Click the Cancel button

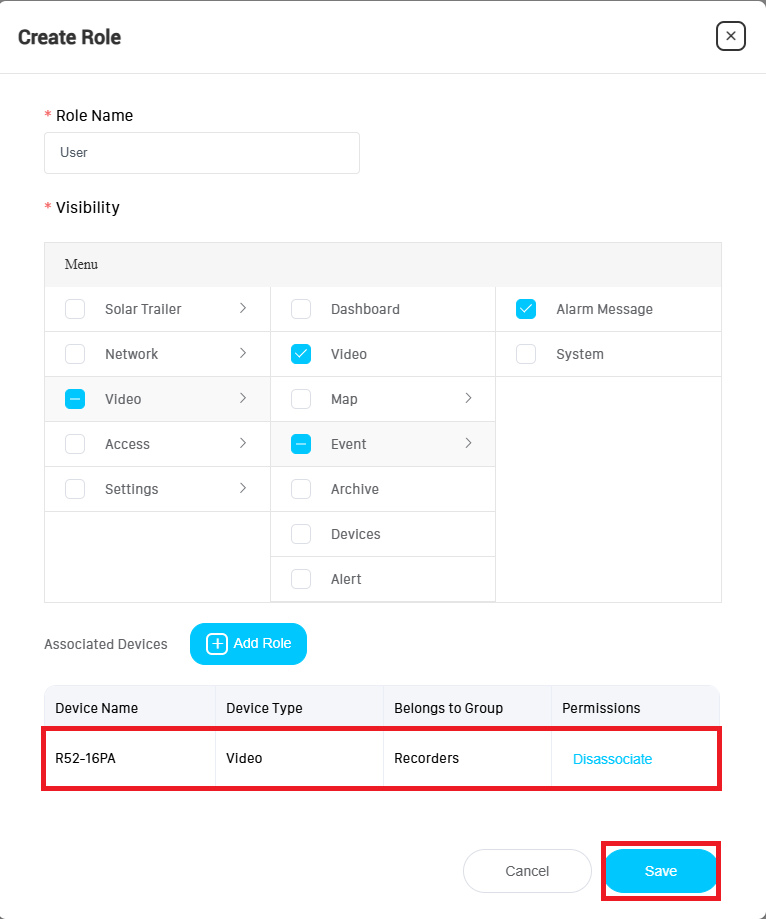coord(527,871)
